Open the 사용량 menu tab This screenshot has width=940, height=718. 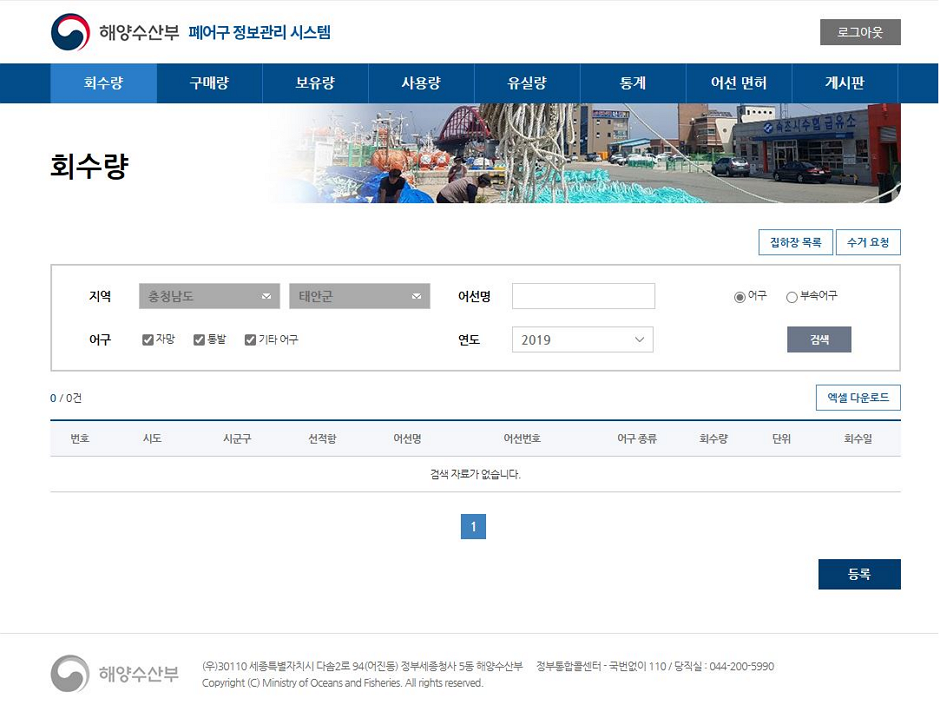point(421,83)
